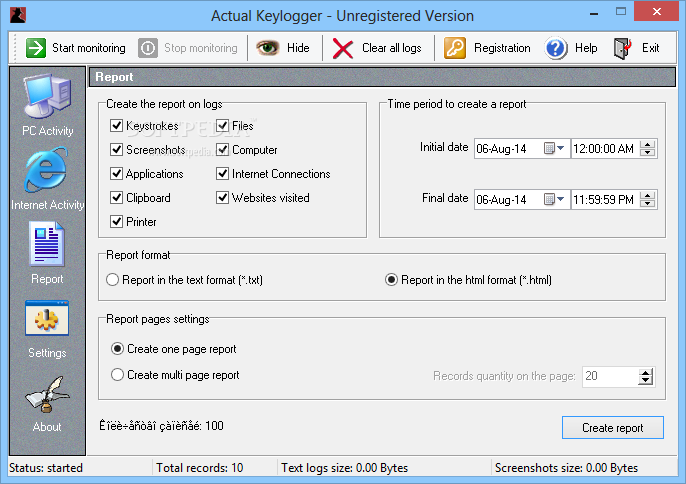
Task: Uncheck the Applications checkbox
Action: pyautogui.click(x=116, y=174)
